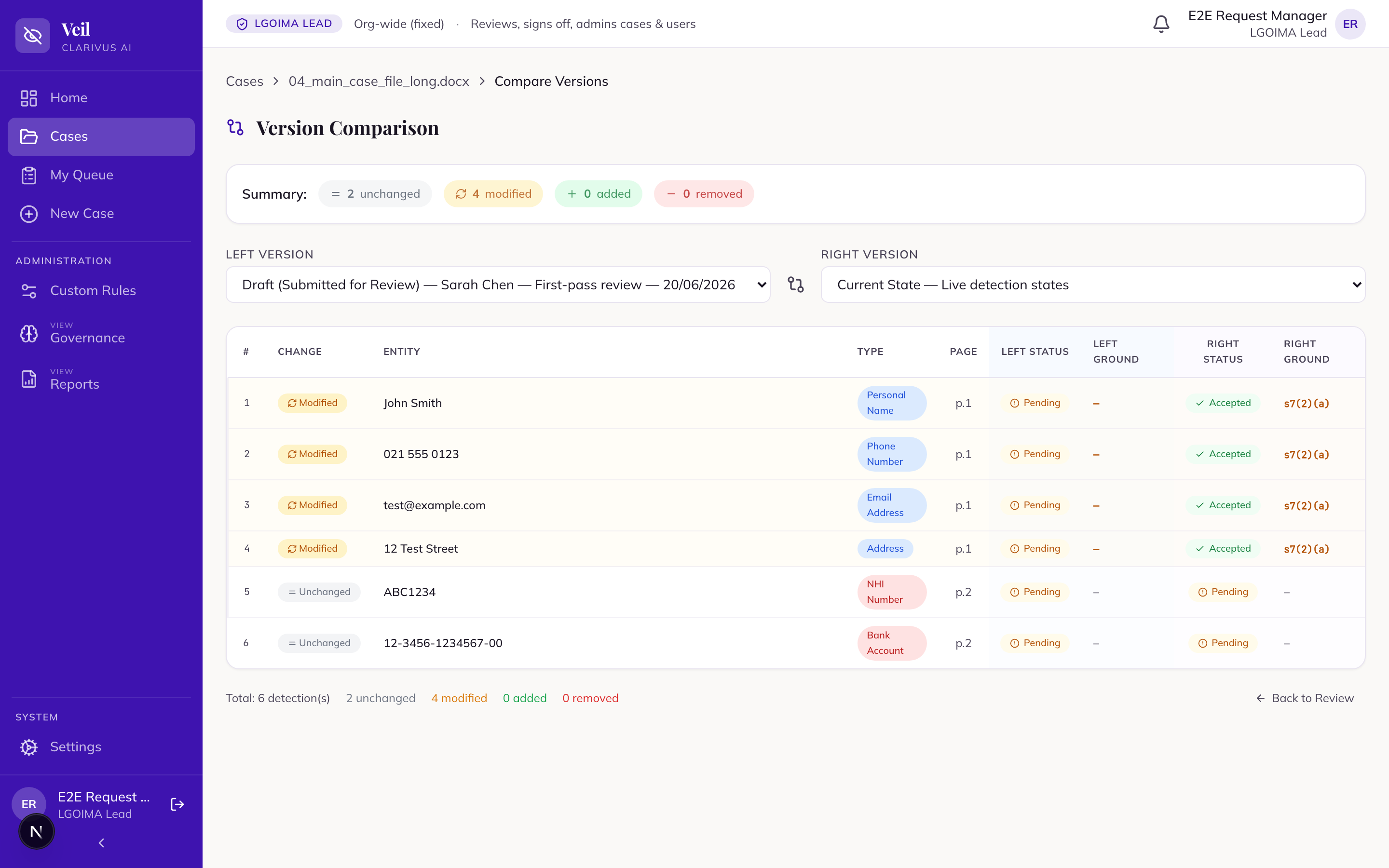Open the Left Version dropdown
The width and height of the screenshot is (1389, 868).
[x=498, y=285]
